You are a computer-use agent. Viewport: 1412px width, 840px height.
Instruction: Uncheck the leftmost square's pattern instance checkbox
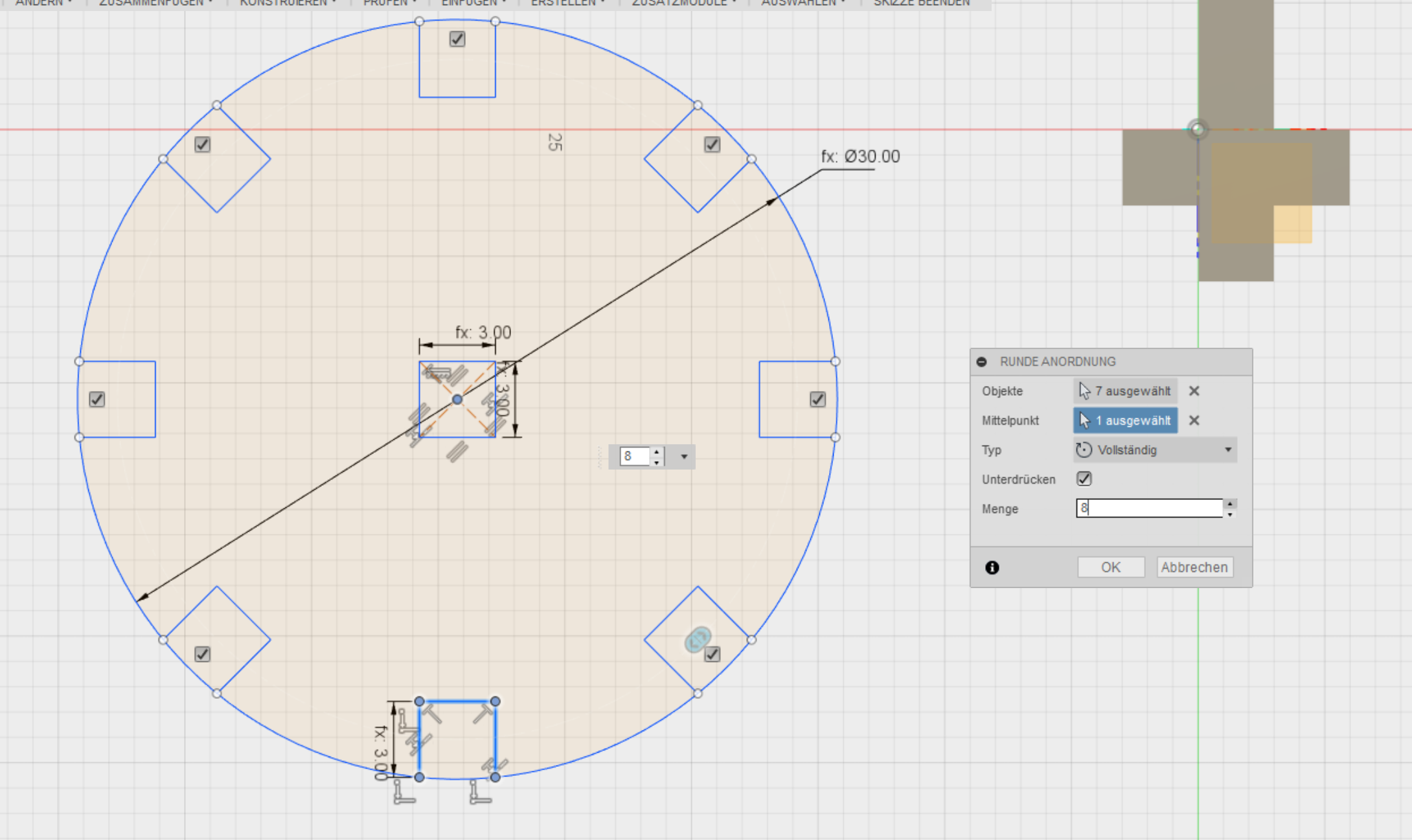(x=97, y=400)
